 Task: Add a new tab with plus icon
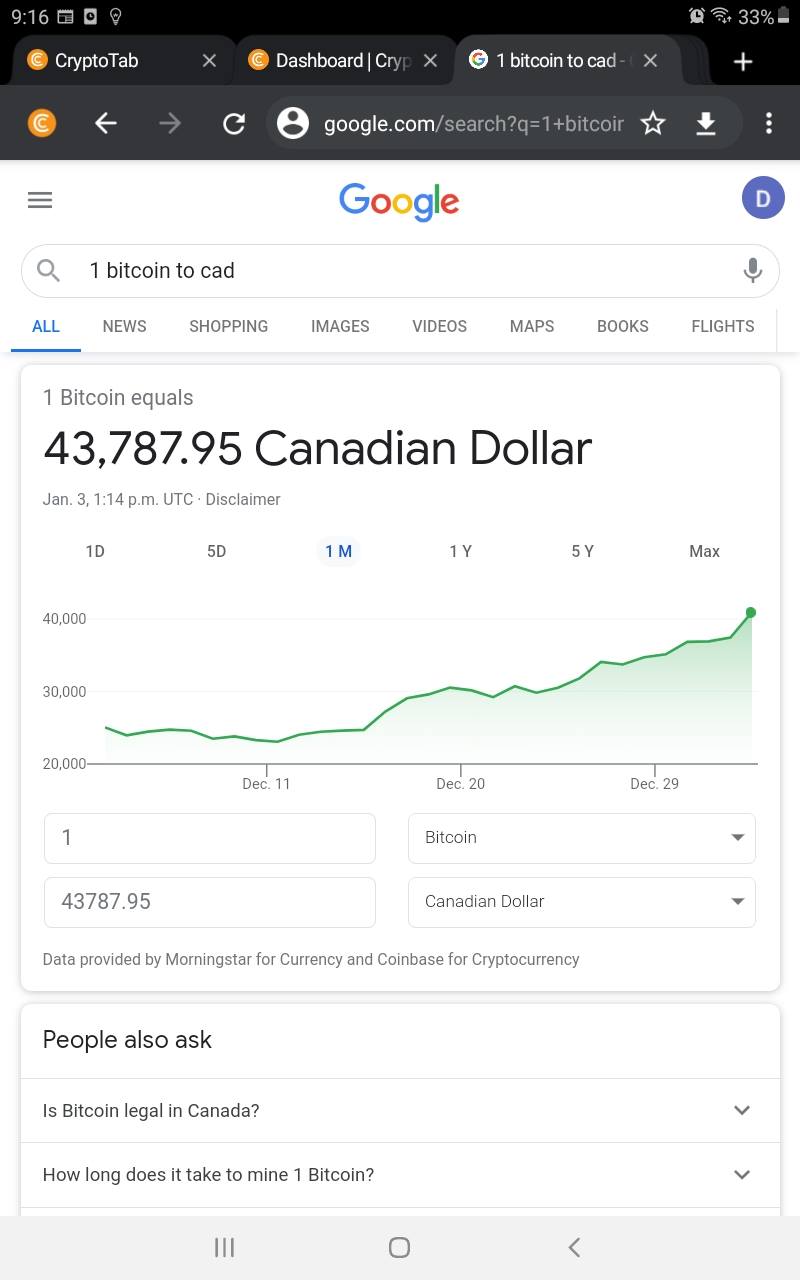tap(742, 61)
